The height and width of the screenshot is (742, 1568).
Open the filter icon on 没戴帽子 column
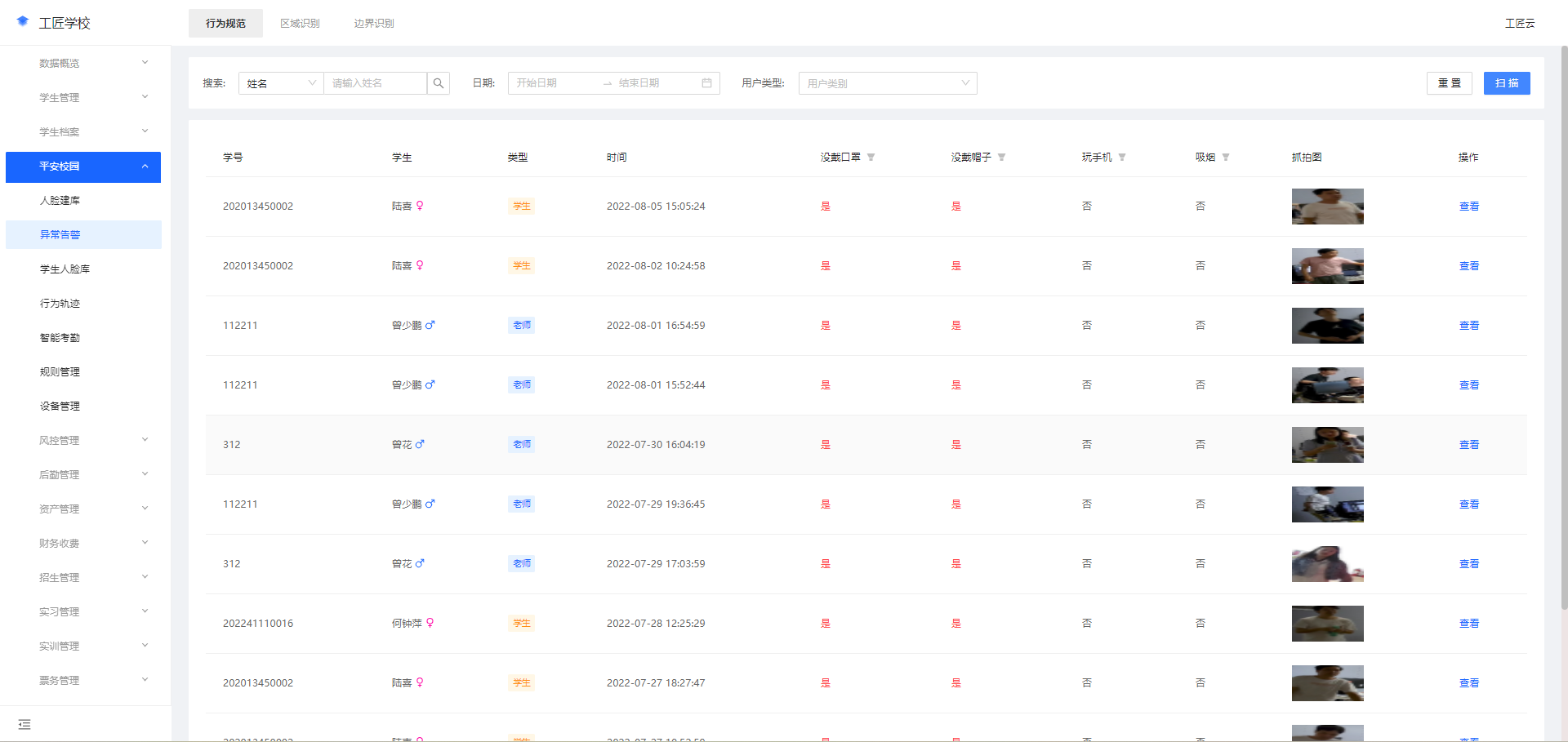click(x=1003, y=157)
